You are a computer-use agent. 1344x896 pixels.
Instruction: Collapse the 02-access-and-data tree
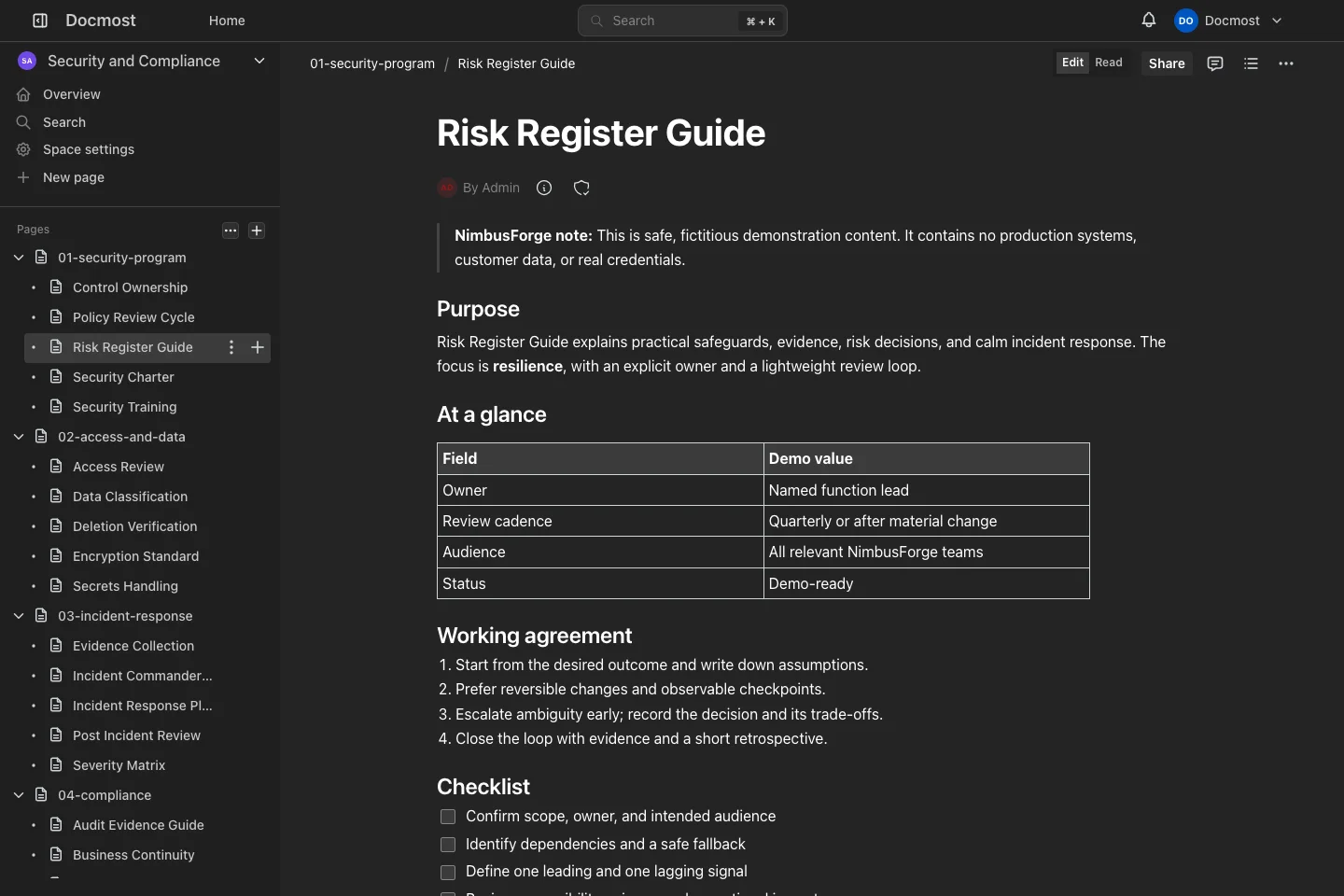click(x=19, y=437)
